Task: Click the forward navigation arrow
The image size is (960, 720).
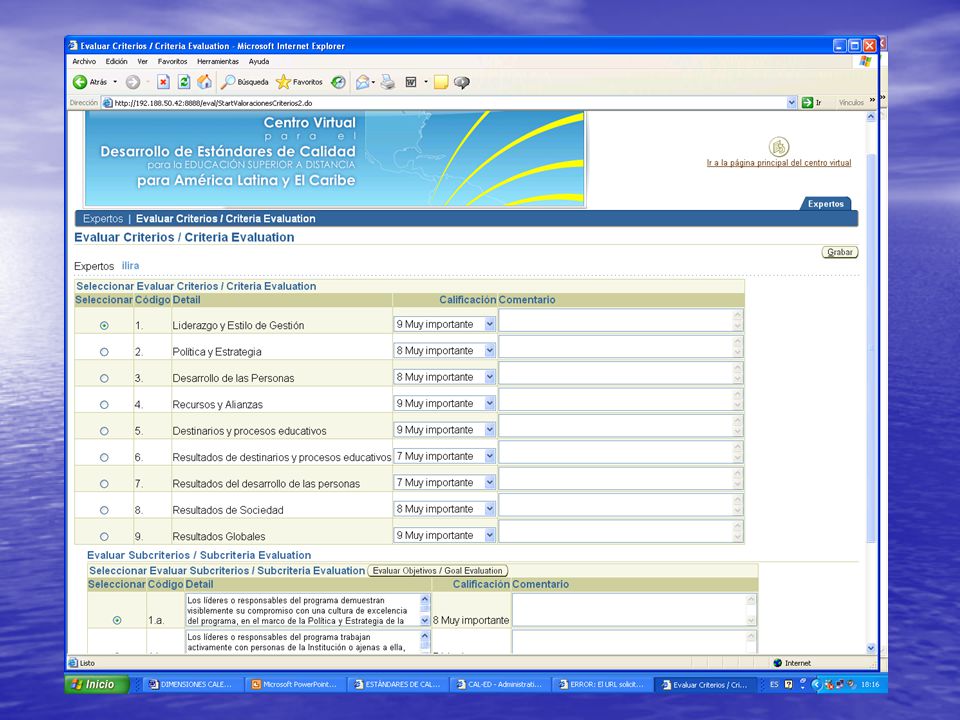Action: (133, 82)
